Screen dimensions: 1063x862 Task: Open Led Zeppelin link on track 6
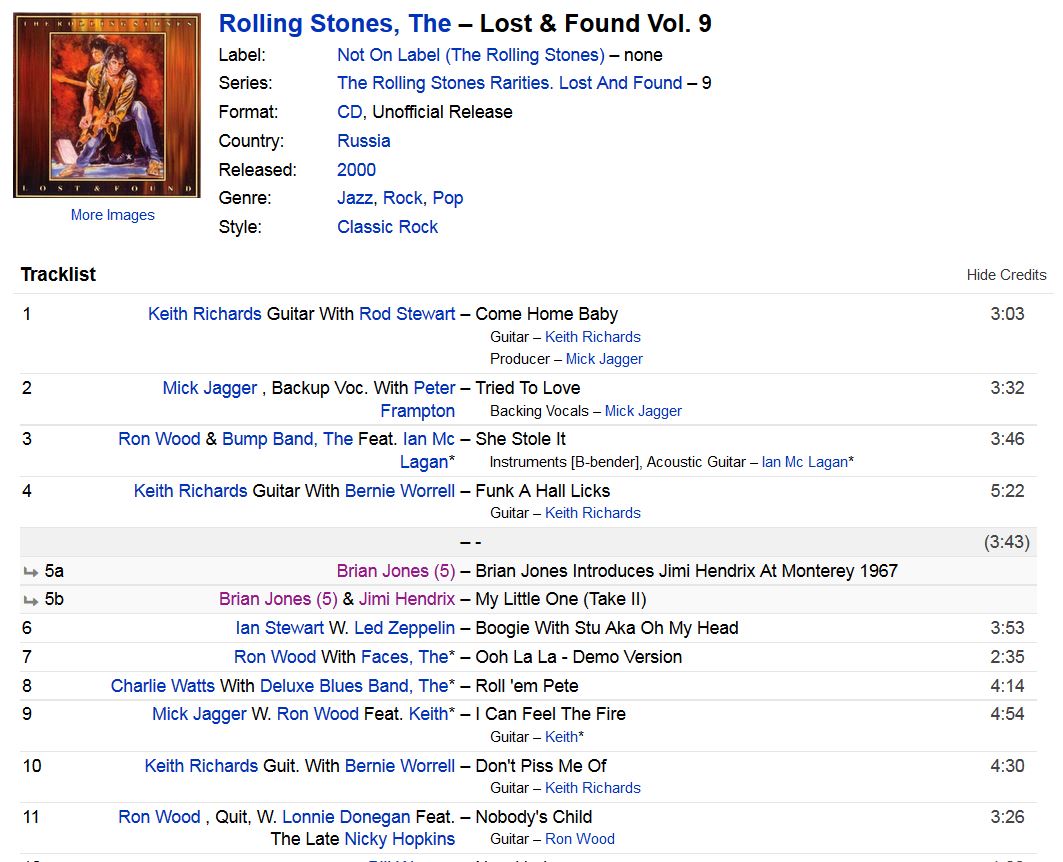point(404,628)
